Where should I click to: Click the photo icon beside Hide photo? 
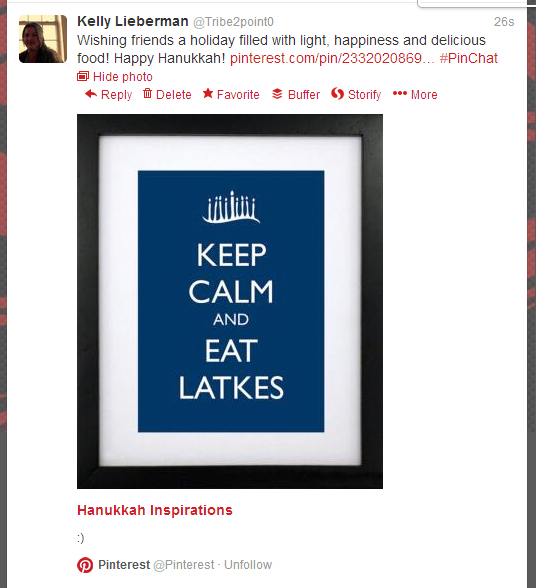pyautogui.click(x=83, y=76)
